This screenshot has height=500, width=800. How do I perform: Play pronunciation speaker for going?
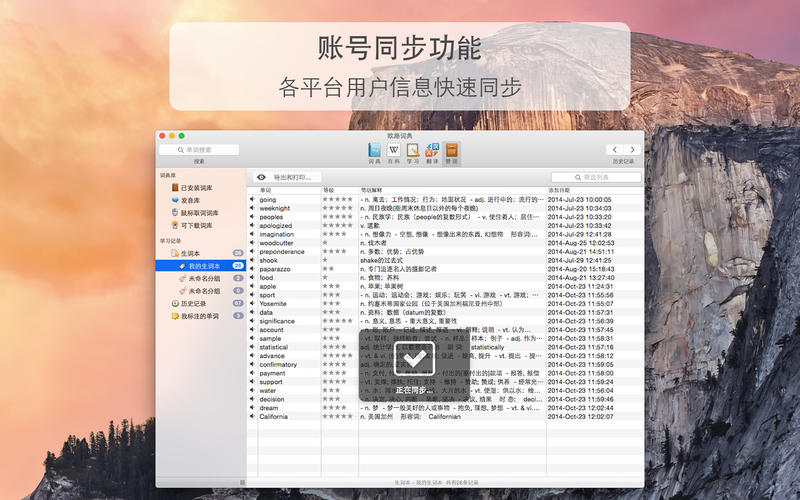252,199
